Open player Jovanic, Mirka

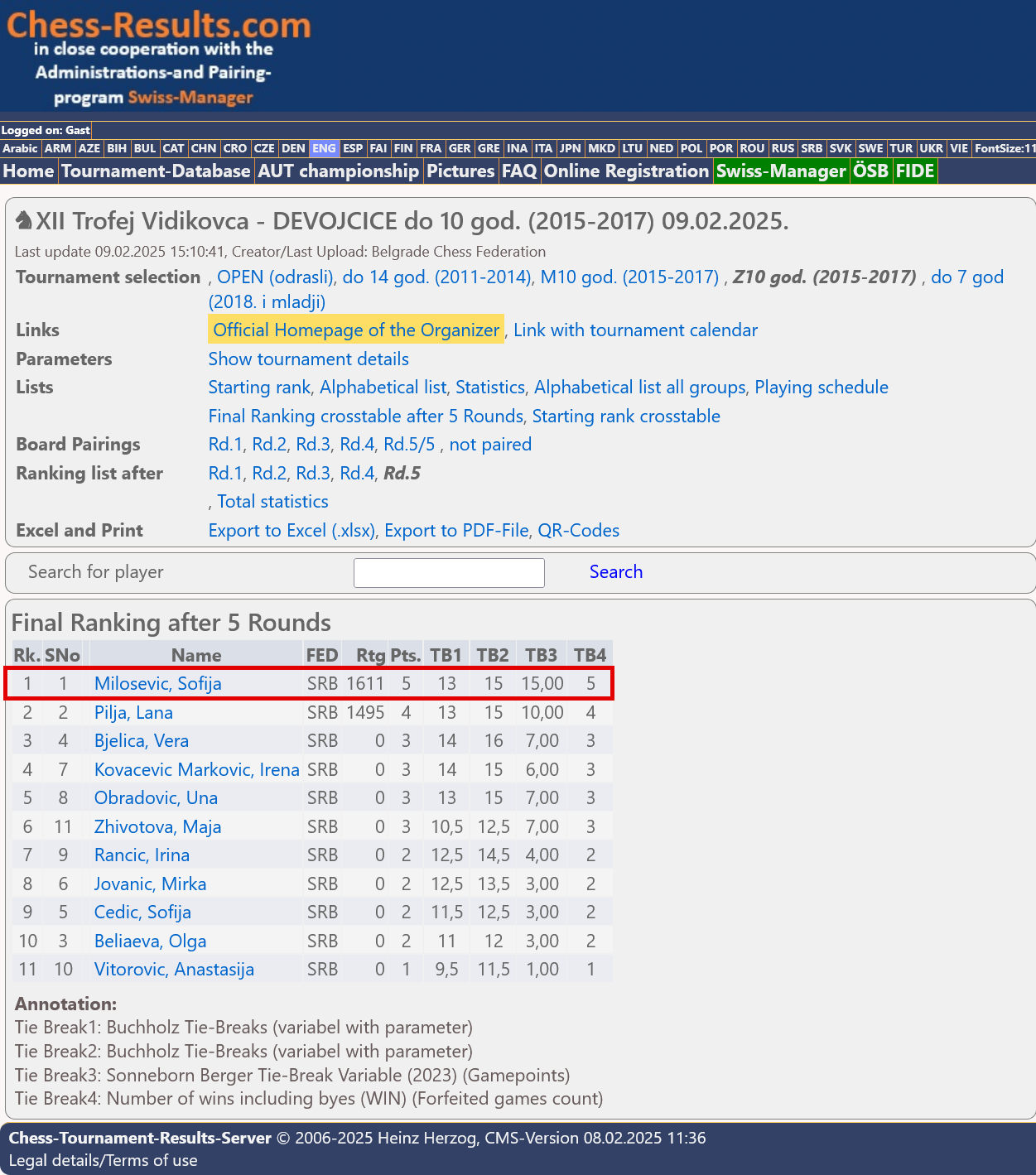[x=150, y=884]
